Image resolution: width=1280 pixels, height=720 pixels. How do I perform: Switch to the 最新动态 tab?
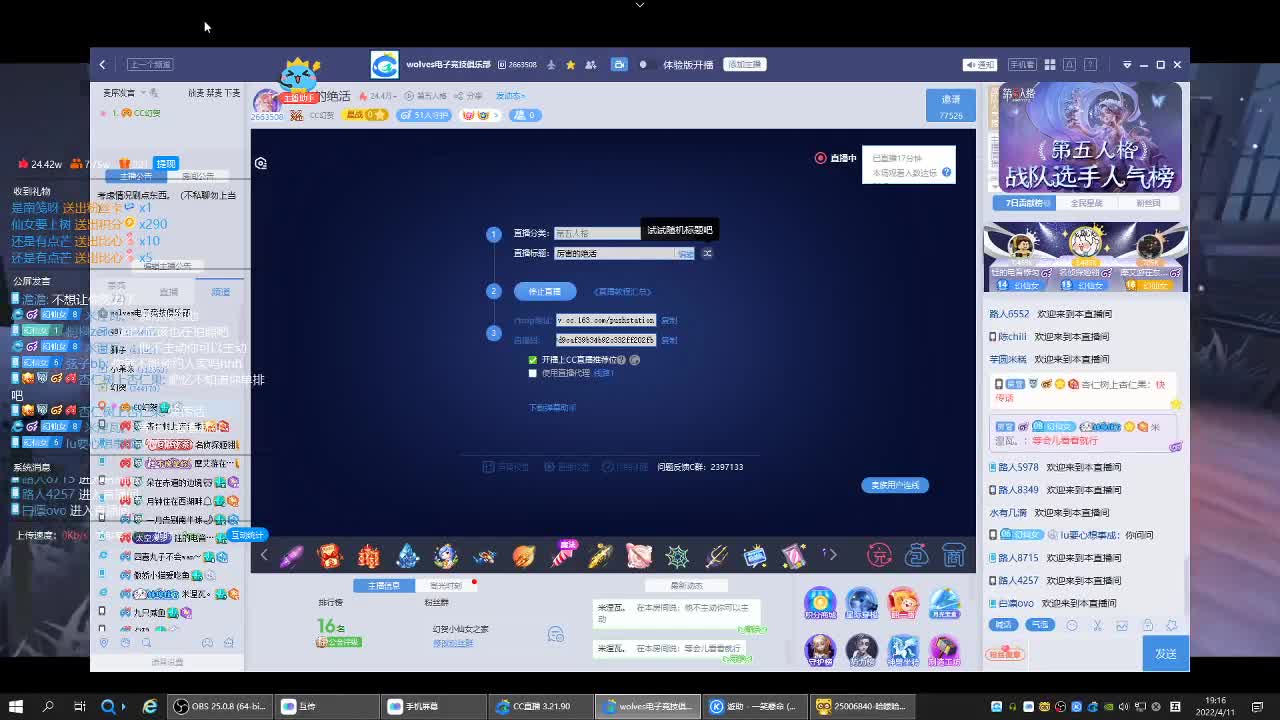[687, 585]
